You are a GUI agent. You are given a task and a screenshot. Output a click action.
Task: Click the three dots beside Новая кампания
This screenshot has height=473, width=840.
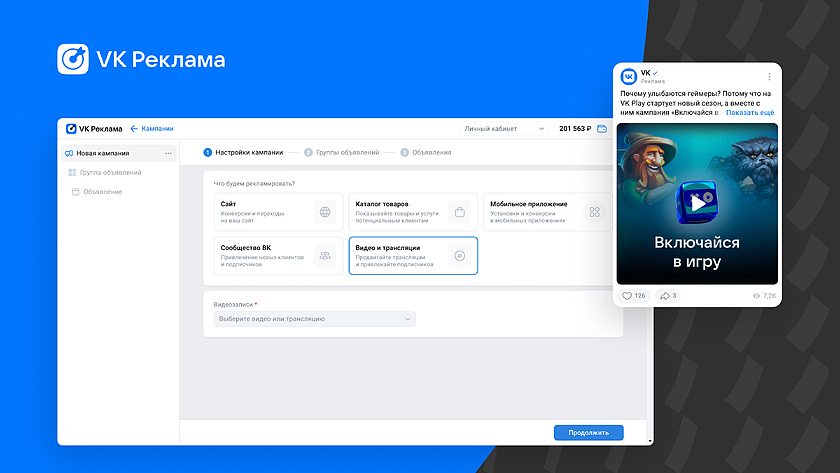(168, 153)
